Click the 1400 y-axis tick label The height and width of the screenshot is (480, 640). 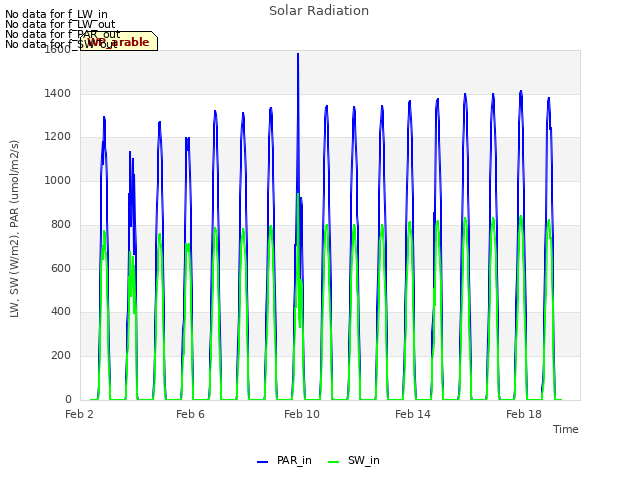tap(58, 93)
